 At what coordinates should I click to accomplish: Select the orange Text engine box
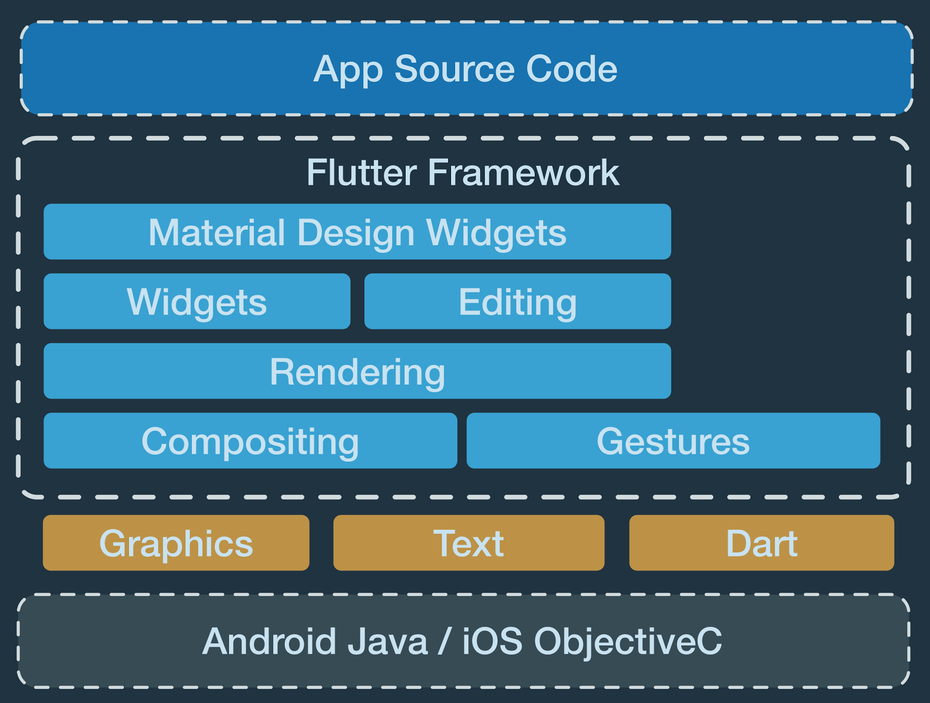pyautogui.click(x=469, y=543)
